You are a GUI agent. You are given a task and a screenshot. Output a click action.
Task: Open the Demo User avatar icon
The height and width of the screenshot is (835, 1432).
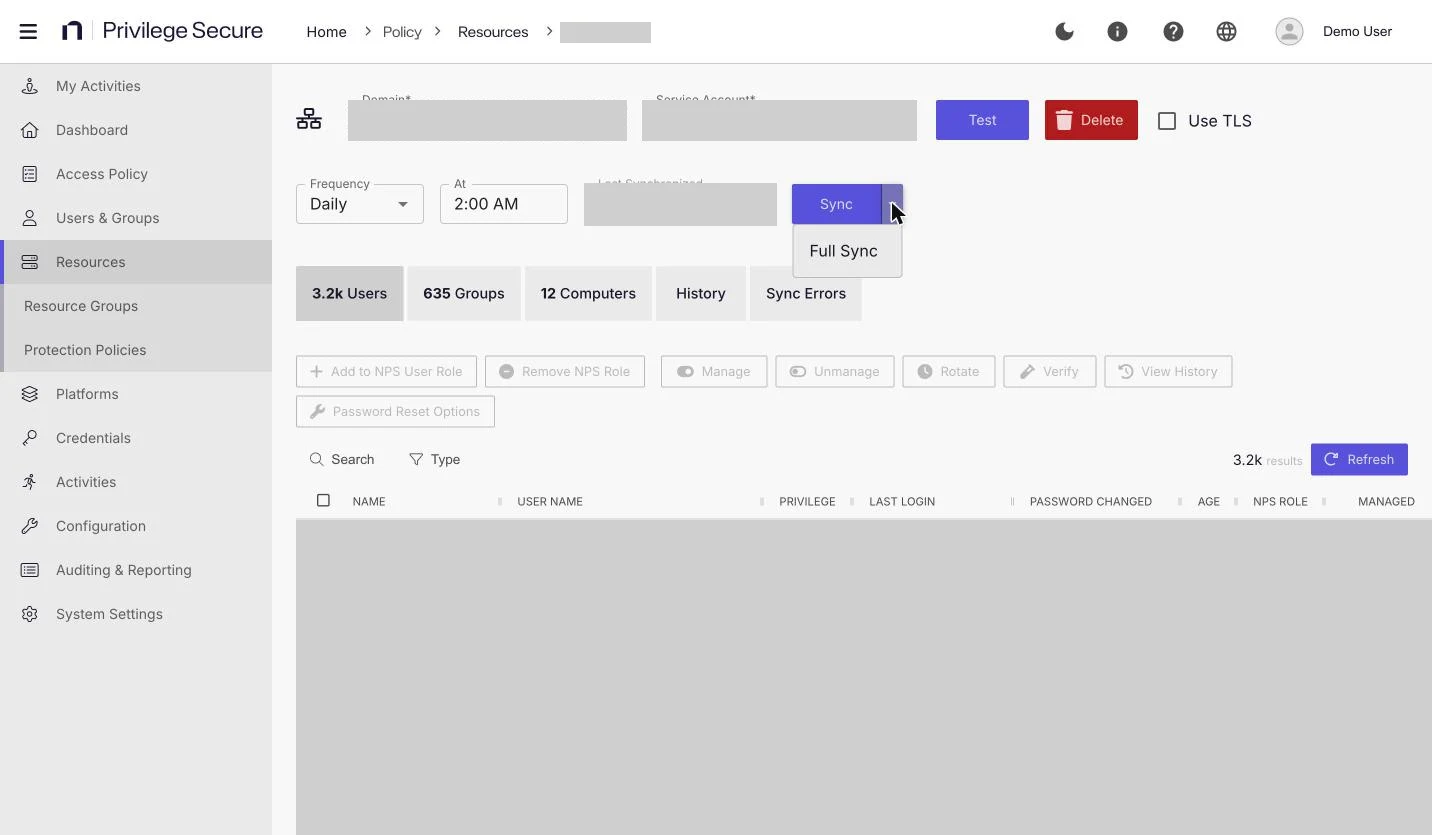click(x=1289, y=31)
